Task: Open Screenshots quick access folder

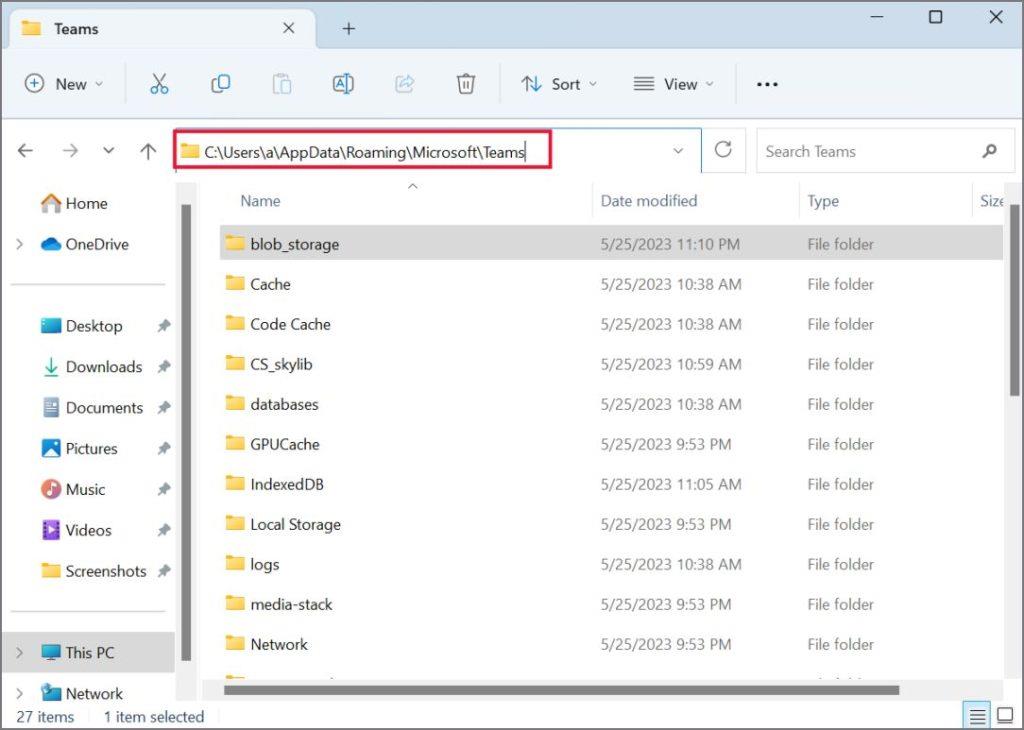Action: 93,571
